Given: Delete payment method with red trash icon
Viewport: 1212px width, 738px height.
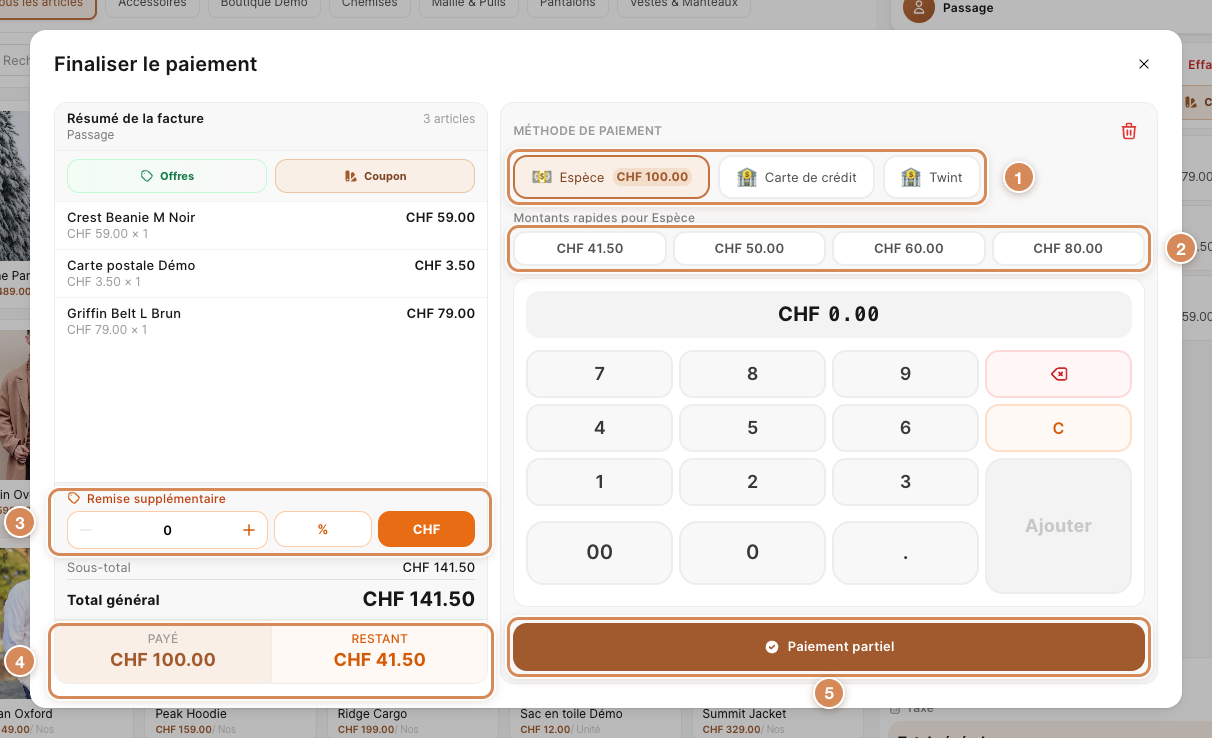Looking at the screenshot, I should pyautogui.click(x=1129, y=131).
